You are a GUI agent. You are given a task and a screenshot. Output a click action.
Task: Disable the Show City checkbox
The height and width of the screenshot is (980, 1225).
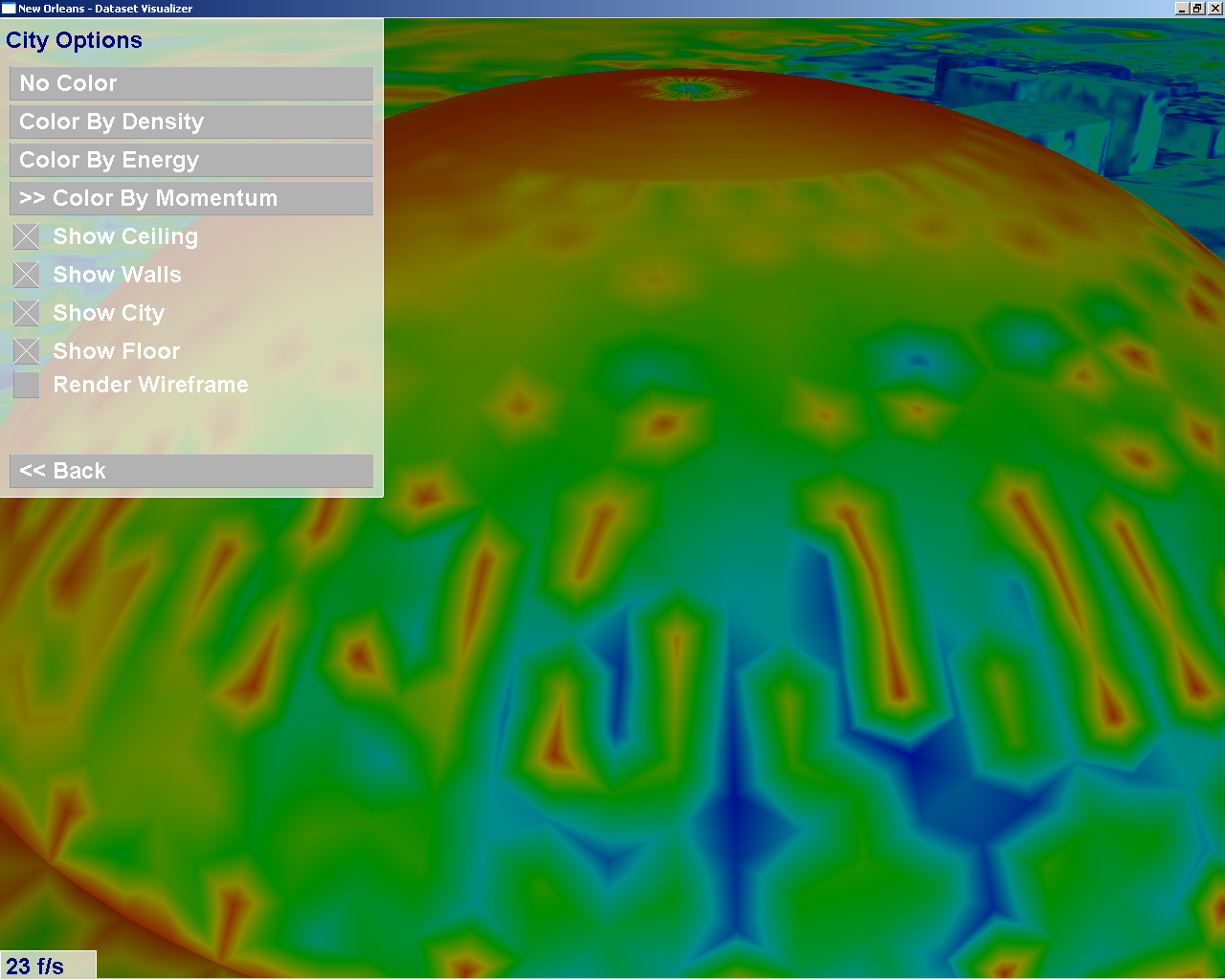pos(27,313)
